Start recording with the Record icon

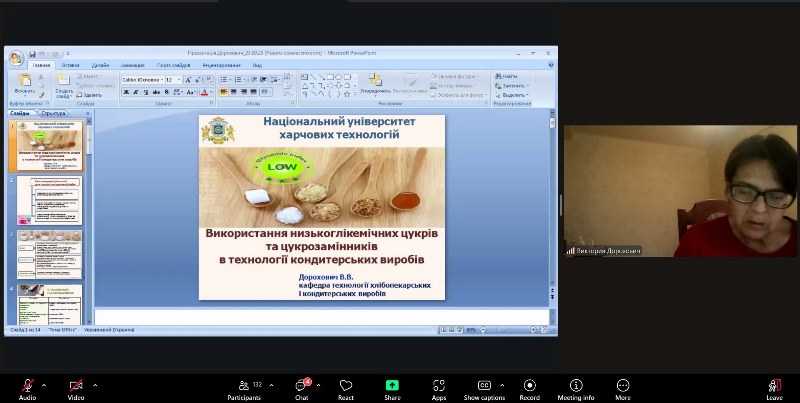click(529, 385)
